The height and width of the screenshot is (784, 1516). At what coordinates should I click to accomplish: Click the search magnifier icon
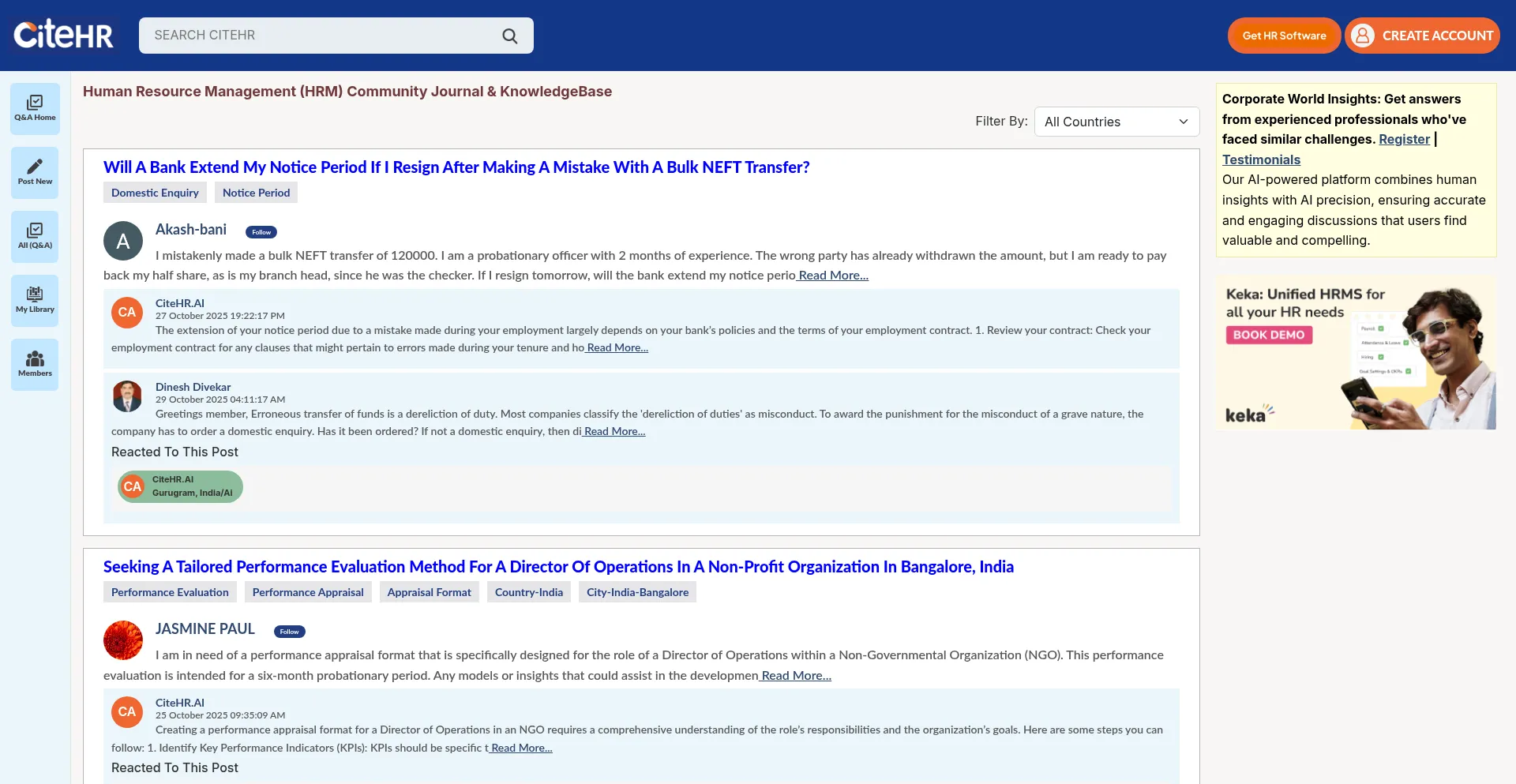(510, 36)
